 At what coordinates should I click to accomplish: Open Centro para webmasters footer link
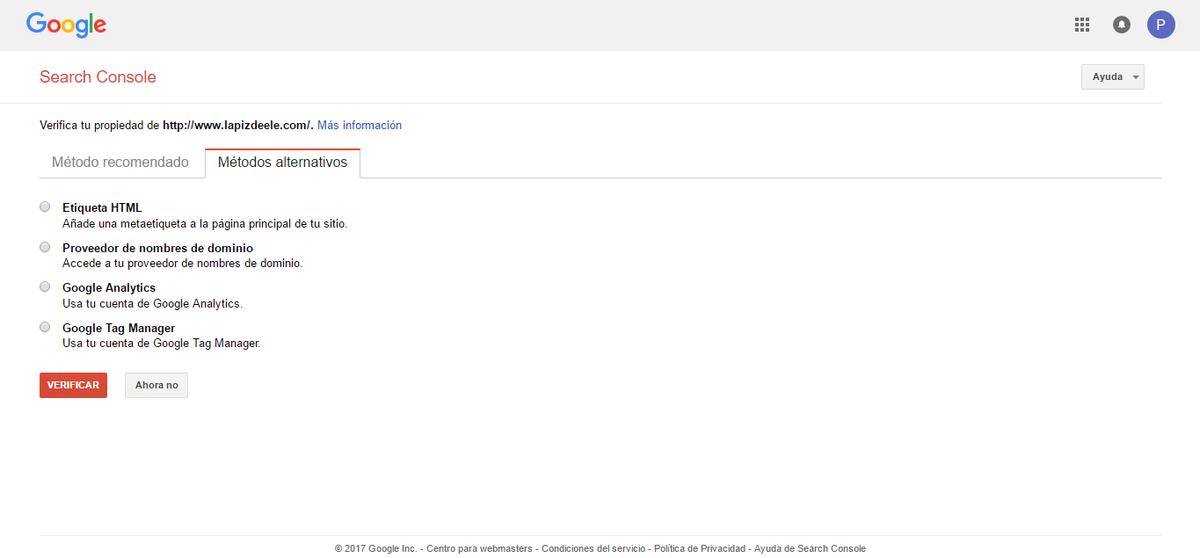coord(479,549)
